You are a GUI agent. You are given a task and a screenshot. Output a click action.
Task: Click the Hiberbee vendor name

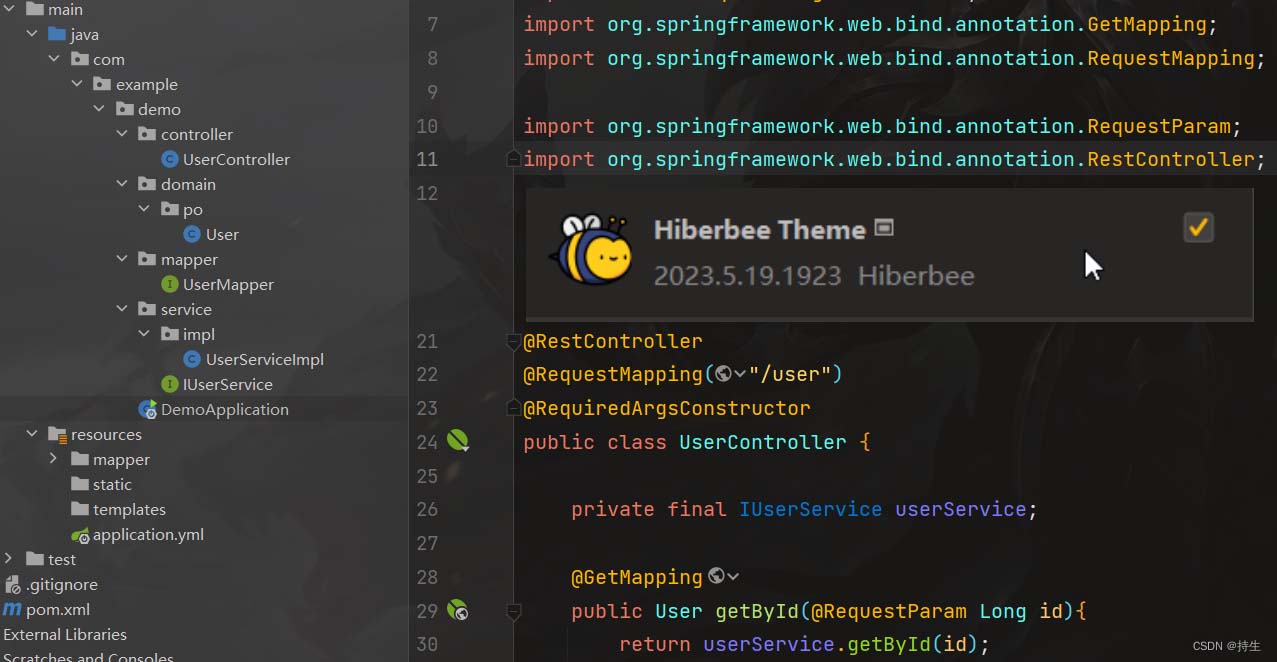coord(916,276)
